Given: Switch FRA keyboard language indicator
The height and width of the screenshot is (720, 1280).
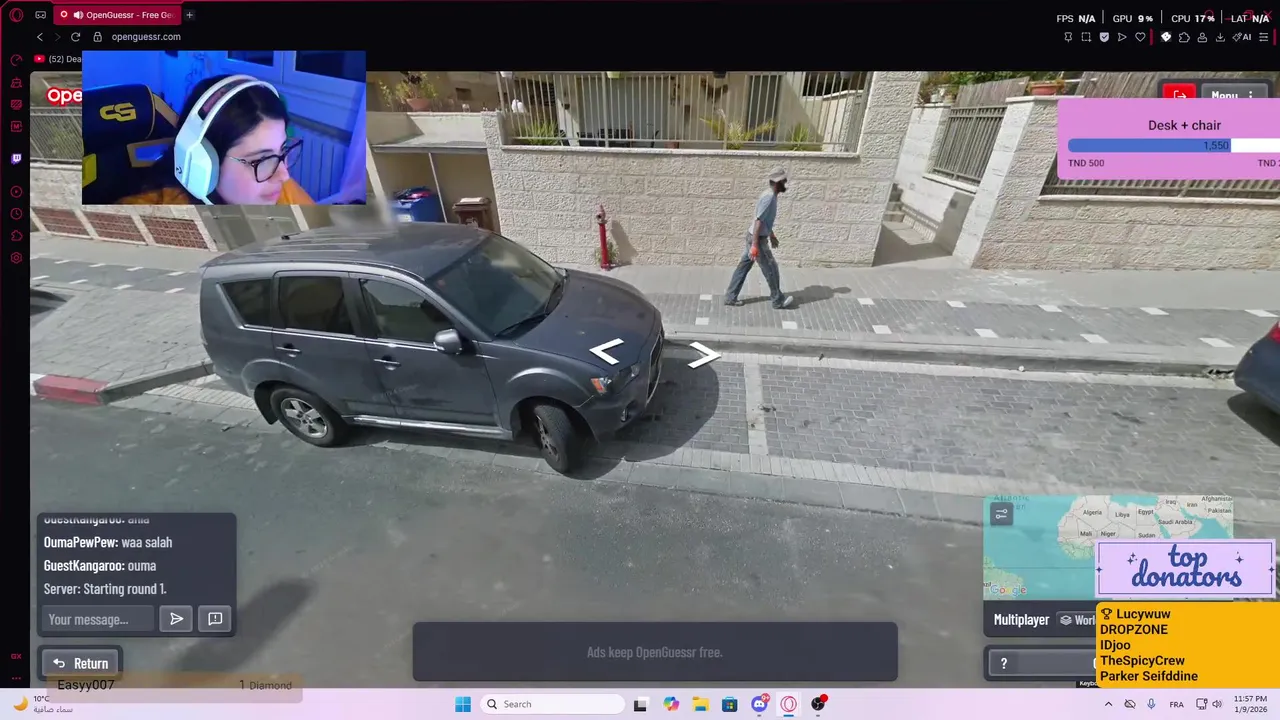Looking at the screenshot, I should click(1176, 704).
